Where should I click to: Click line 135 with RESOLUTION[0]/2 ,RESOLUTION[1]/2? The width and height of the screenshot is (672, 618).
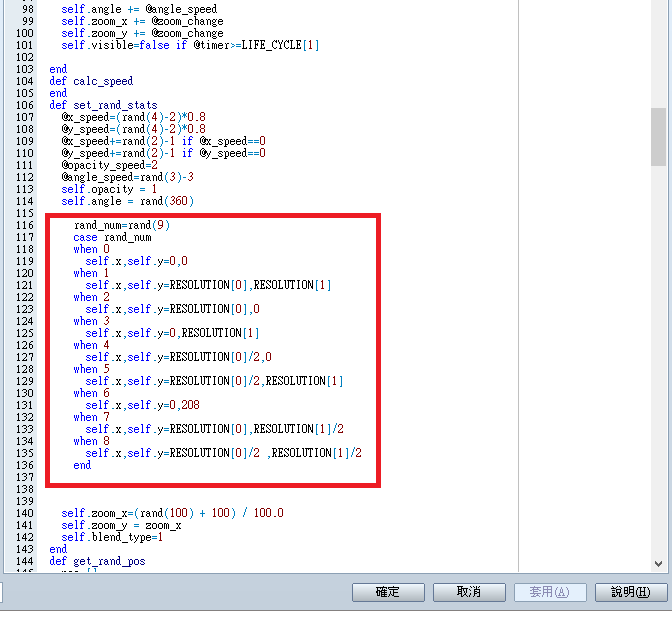(x=223, y=453)
